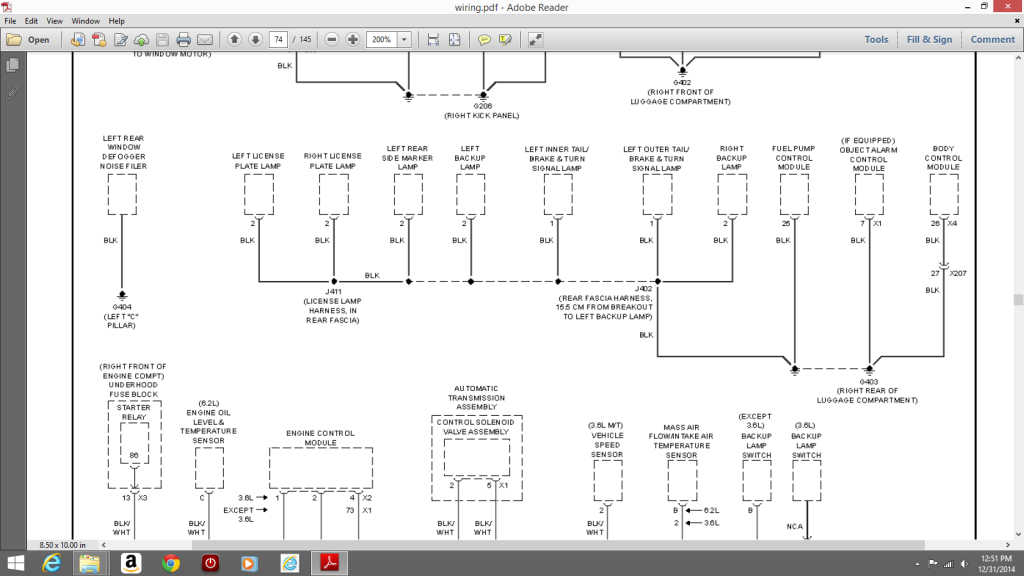Expand the Tools pane
Viewport: 1024px width, 576px height.
coord(876,40)
